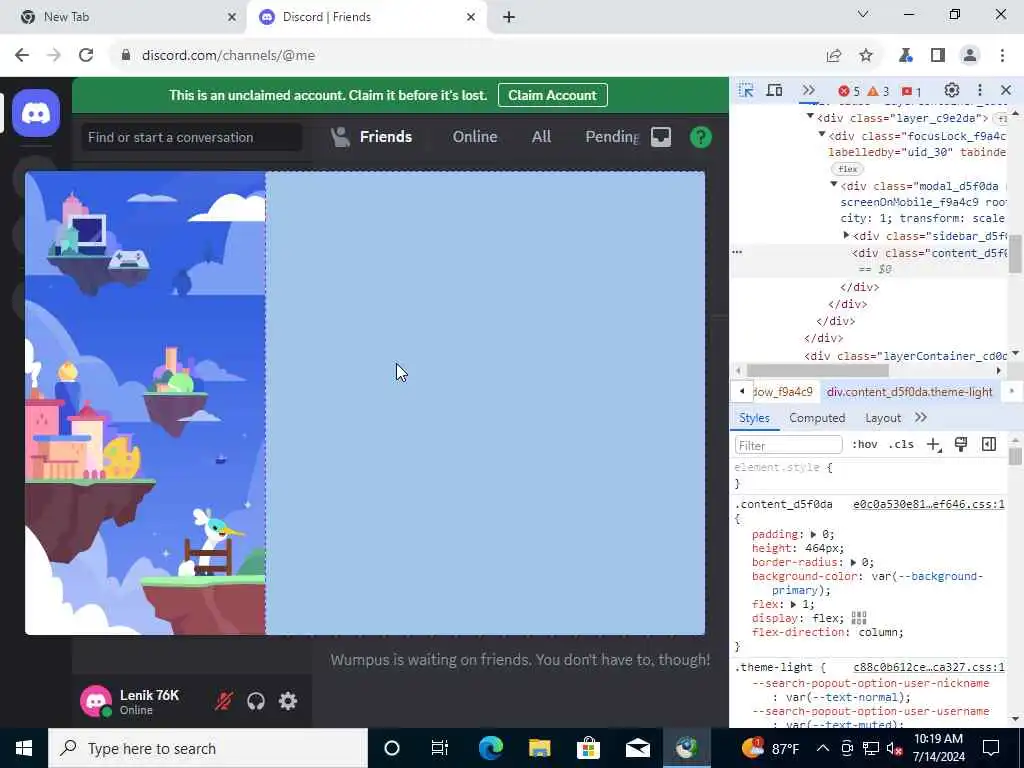Activate DevTools element inspector picker
1024x768 pixels.
click(746, 91)
